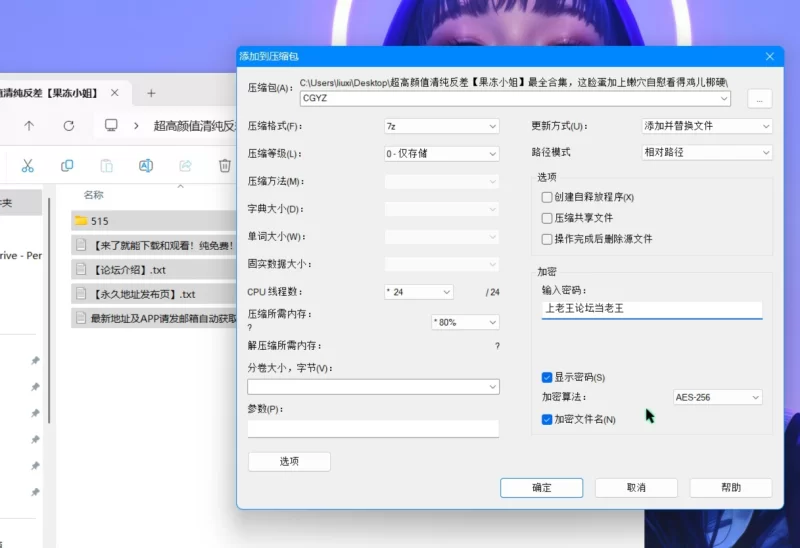
Task: Click the 名称 column header
Action: tap(94, 195)
